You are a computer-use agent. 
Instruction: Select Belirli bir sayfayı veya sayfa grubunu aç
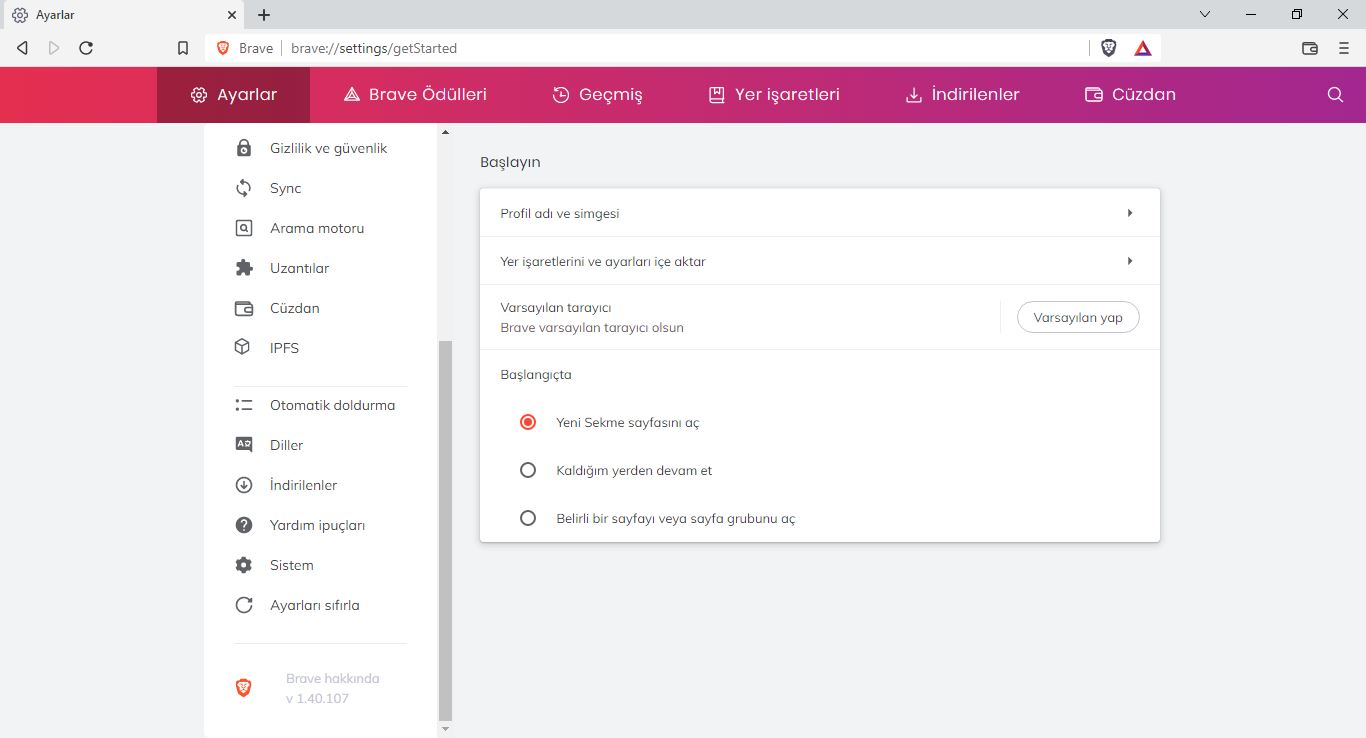point(528,518)
